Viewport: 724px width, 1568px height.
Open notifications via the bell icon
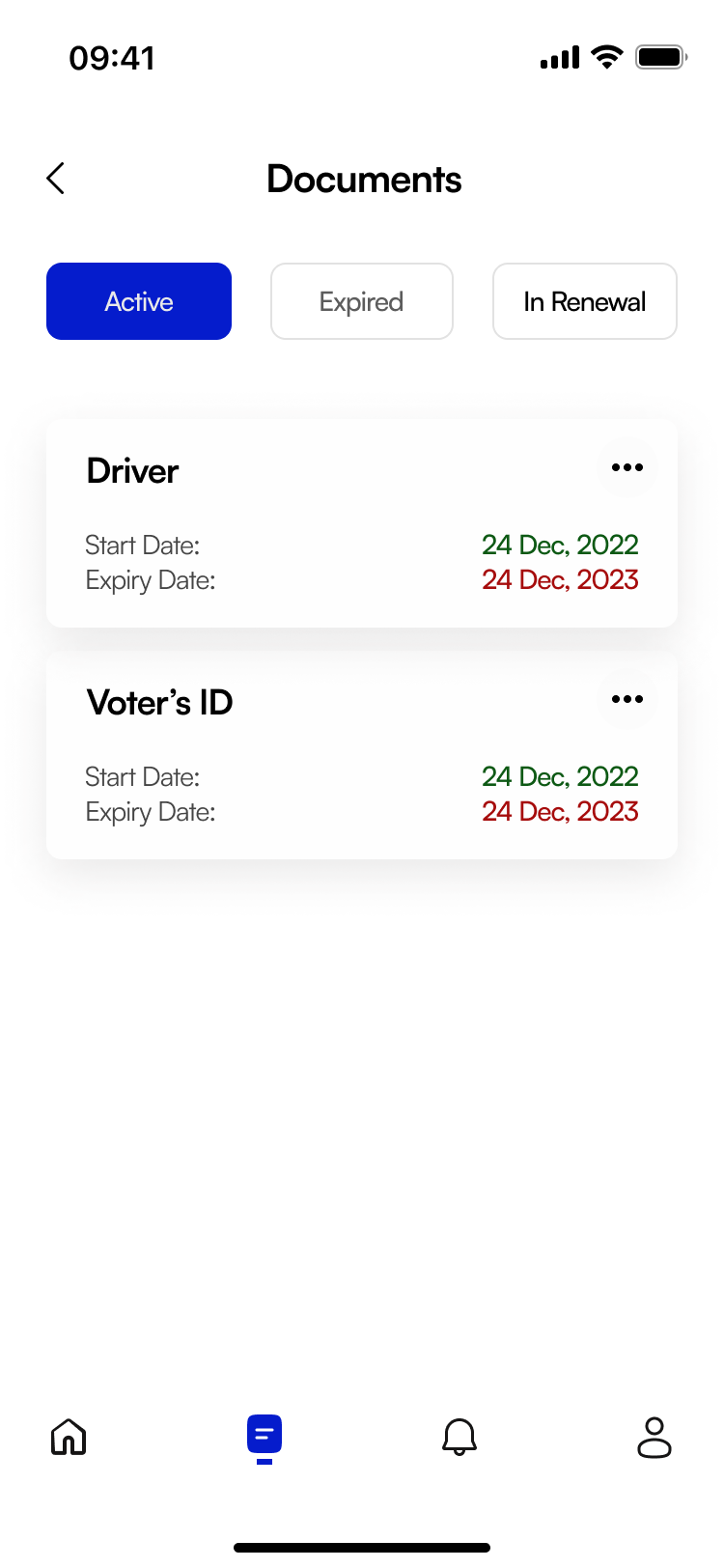coord(459,1437)
